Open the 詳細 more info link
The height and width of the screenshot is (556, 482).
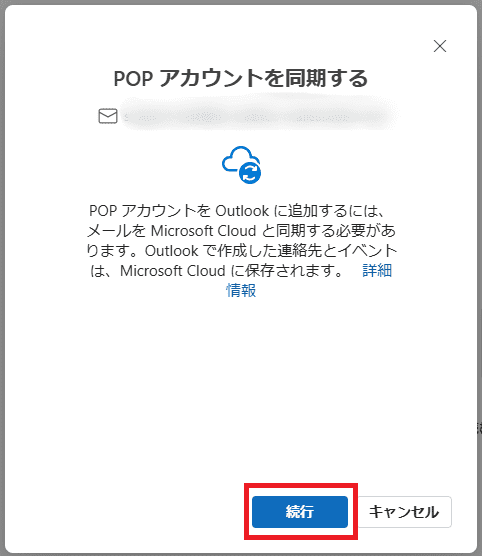click(x=377, y=271)
